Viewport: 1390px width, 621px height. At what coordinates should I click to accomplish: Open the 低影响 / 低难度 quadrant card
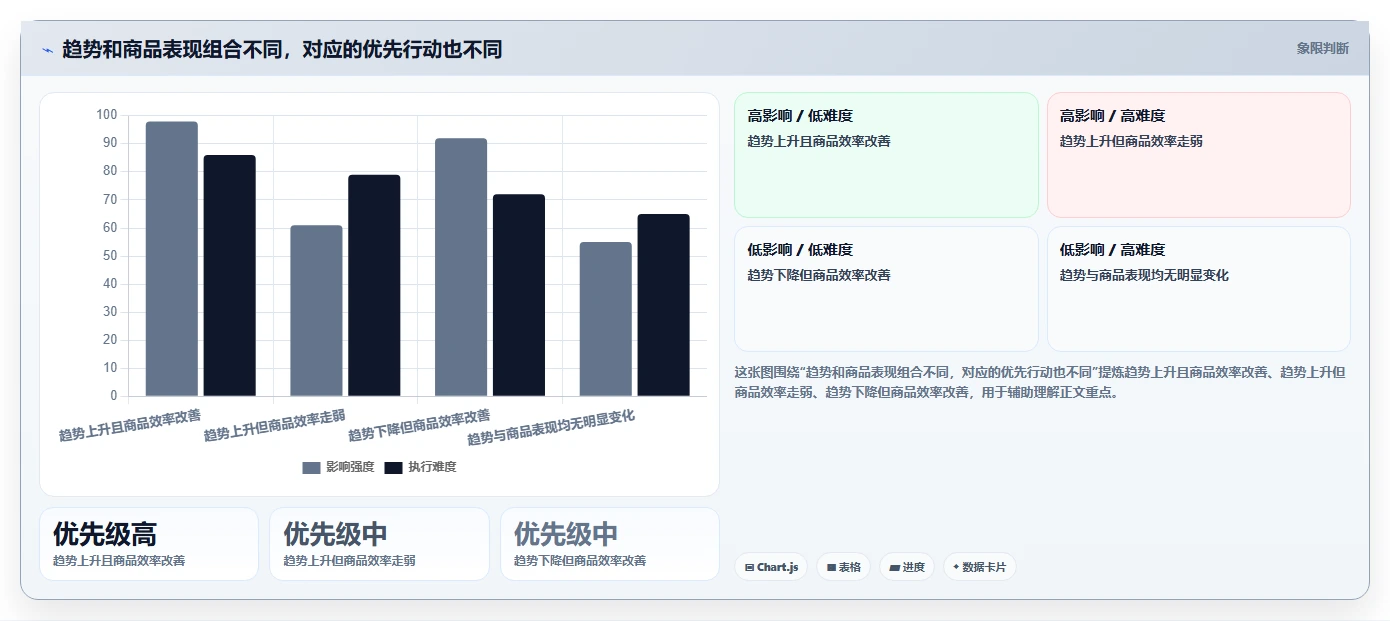pos(886,289)
